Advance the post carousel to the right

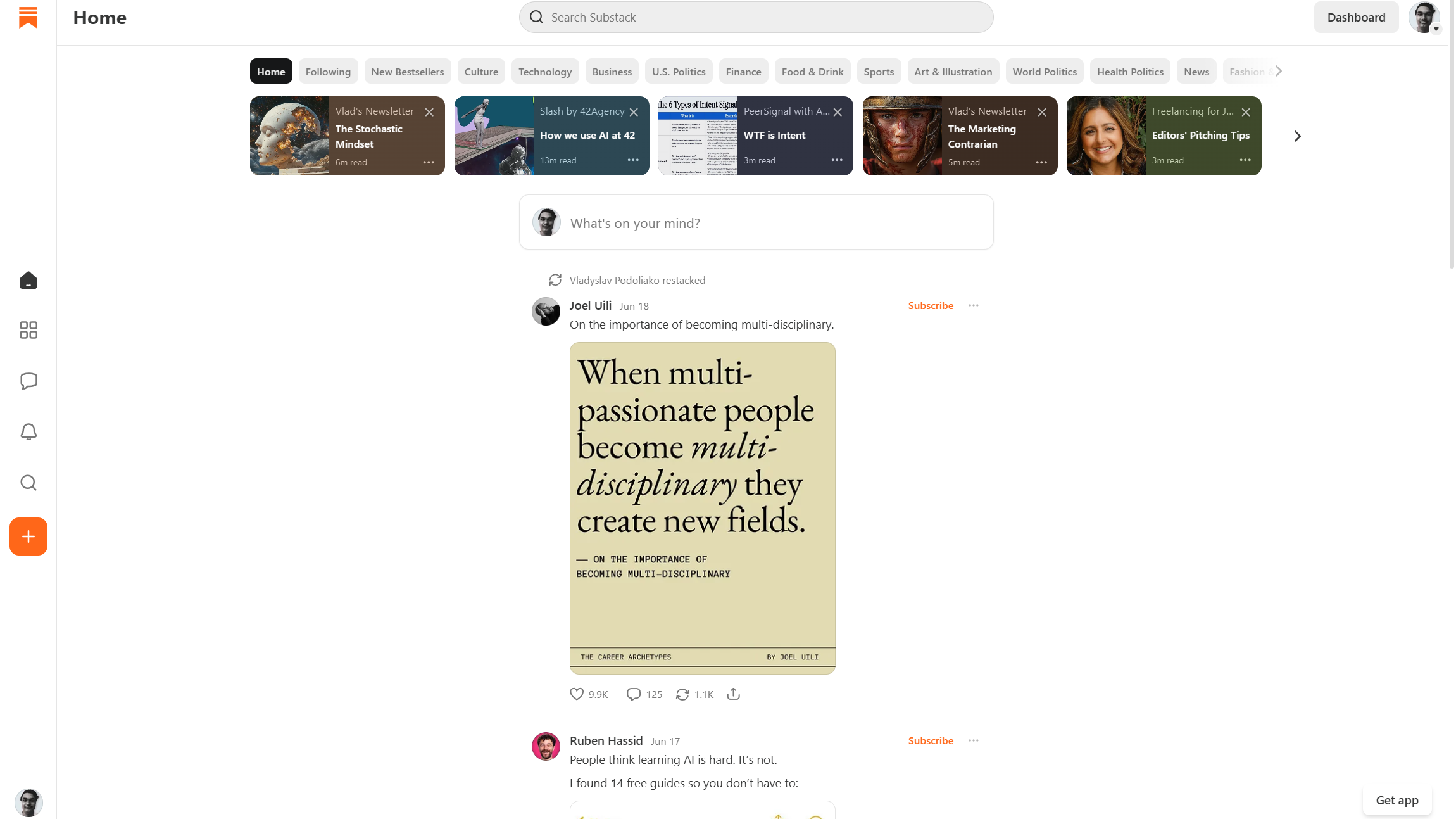click(1297, 136)
